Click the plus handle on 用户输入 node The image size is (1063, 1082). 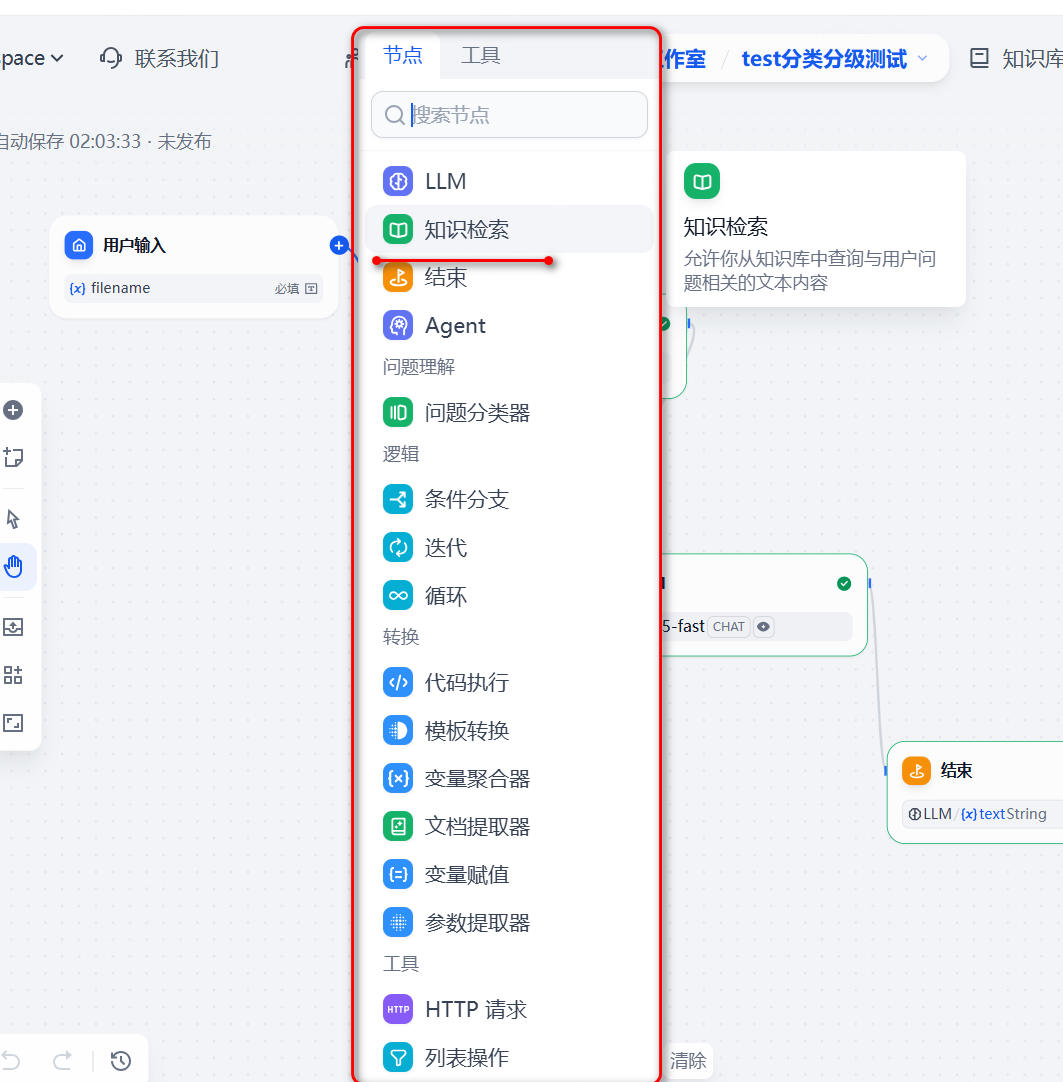339,245
